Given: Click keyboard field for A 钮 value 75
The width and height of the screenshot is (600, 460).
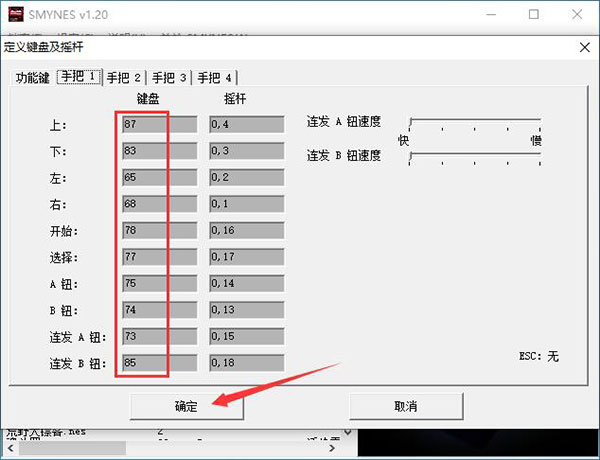Looking at the screenshot, I should click(x=160, y=283).
